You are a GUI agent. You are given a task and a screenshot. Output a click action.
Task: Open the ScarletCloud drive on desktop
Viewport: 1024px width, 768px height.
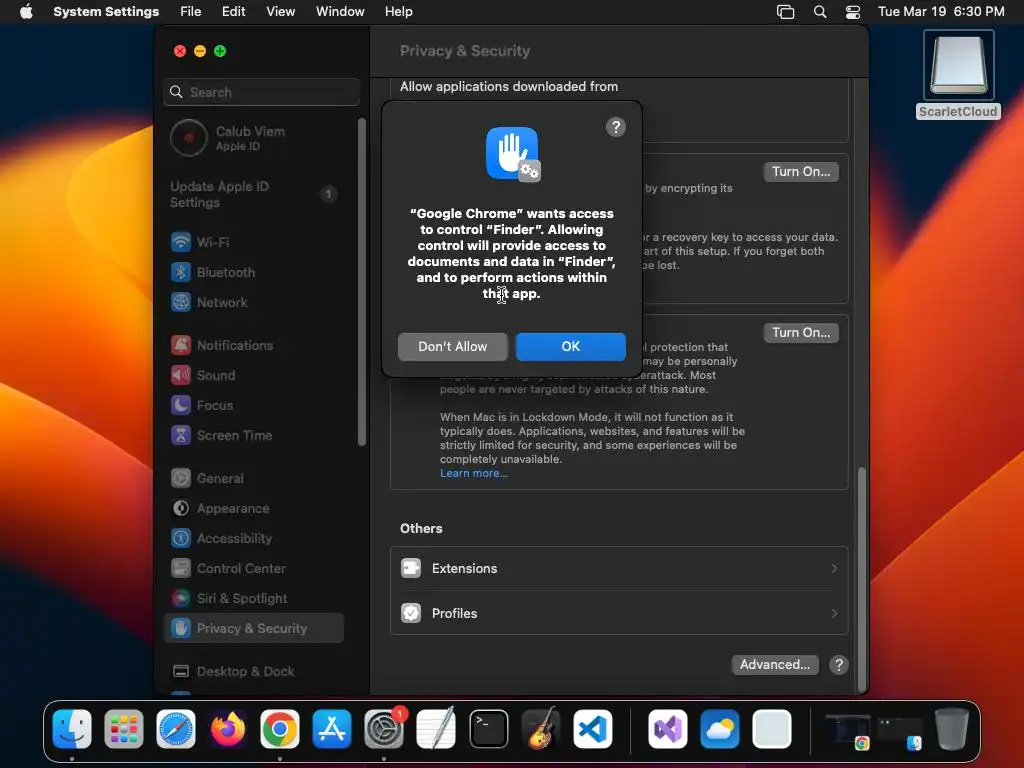958,74
